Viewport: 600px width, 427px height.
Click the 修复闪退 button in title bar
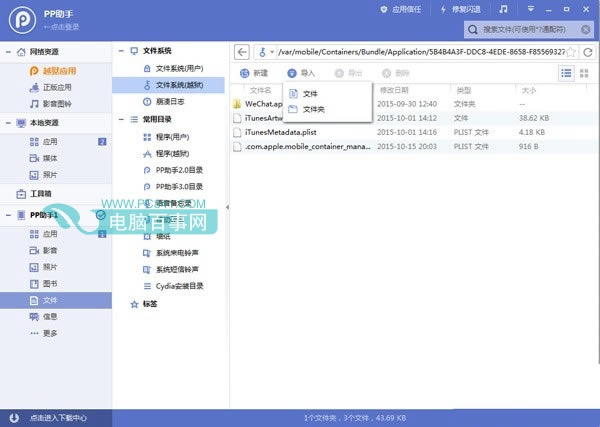461,9
